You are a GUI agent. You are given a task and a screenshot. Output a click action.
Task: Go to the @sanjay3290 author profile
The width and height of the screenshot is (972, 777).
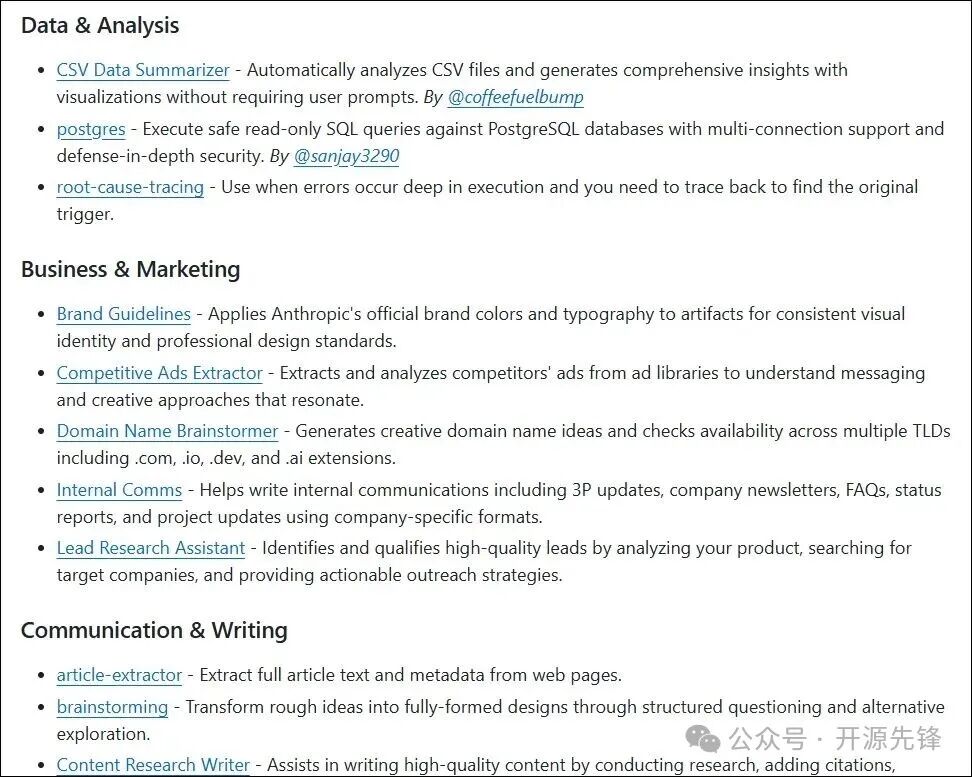pyautogui.click(x=346, y=156)
